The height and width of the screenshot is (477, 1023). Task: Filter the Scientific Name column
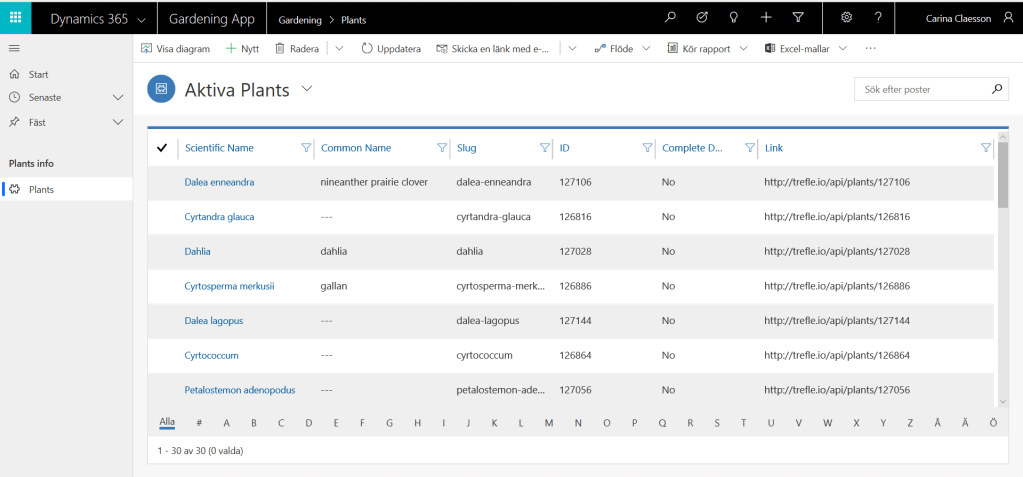[306, 148]
